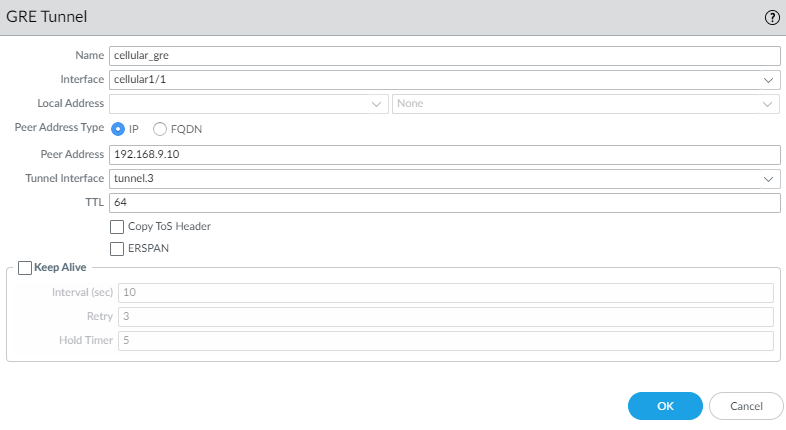Viewport: 786px width, 430px height.
Task: Choose FQDN as peer address type
Action: coord(160,129)
